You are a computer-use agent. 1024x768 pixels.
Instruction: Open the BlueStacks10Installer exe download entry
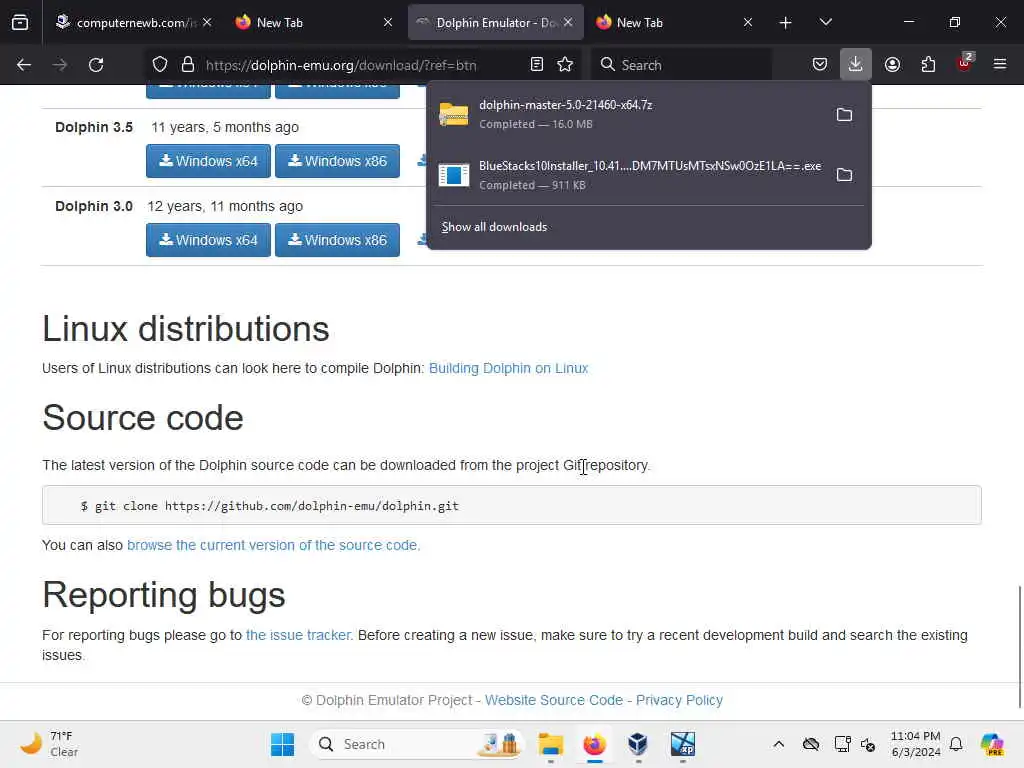click(628, 175)
